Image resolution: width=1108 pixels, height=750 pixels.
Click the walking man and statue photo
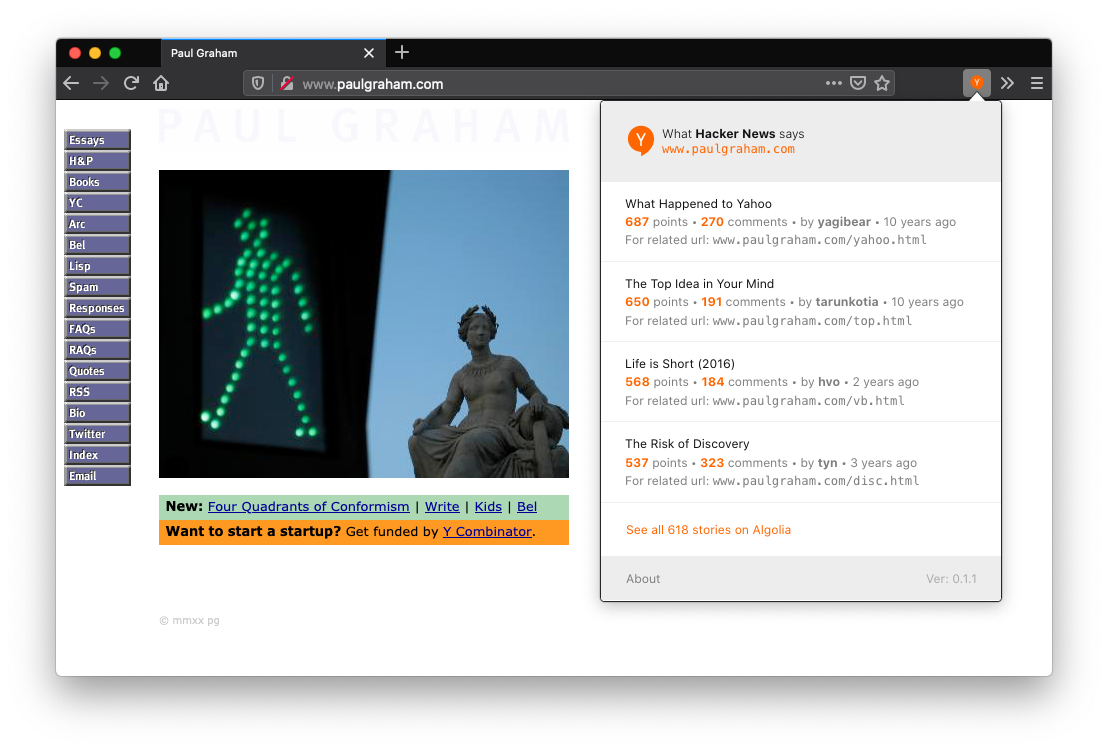(364, 324)
